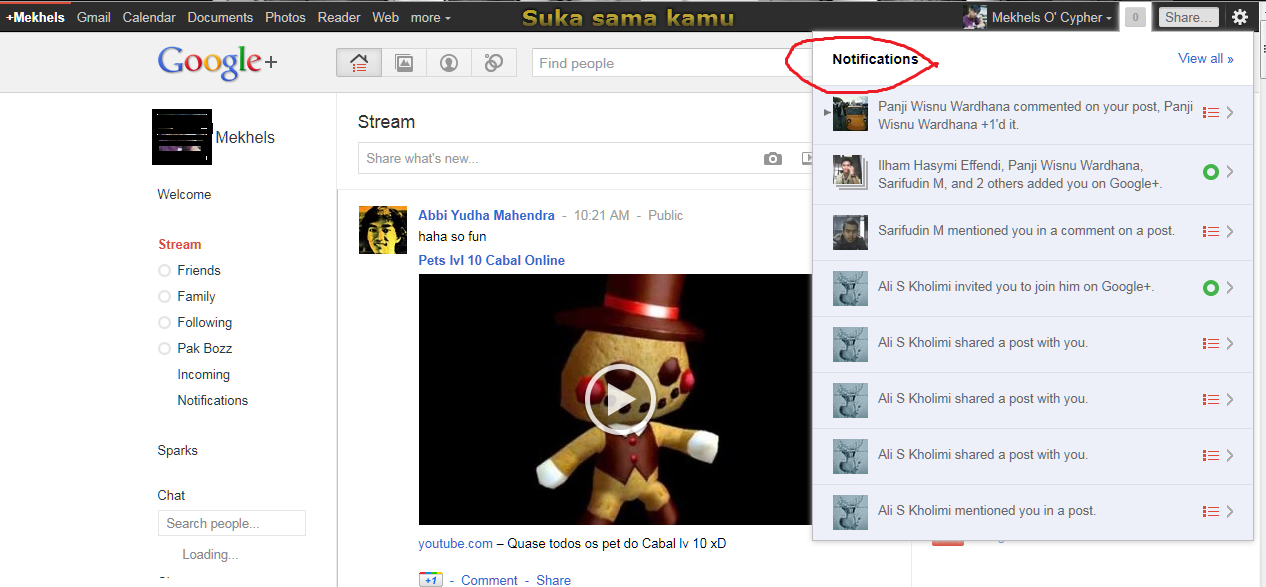This screenshot has width=1266, height=587.
Task: Click green circle icon on invited-you notification
Action: 1211,288
